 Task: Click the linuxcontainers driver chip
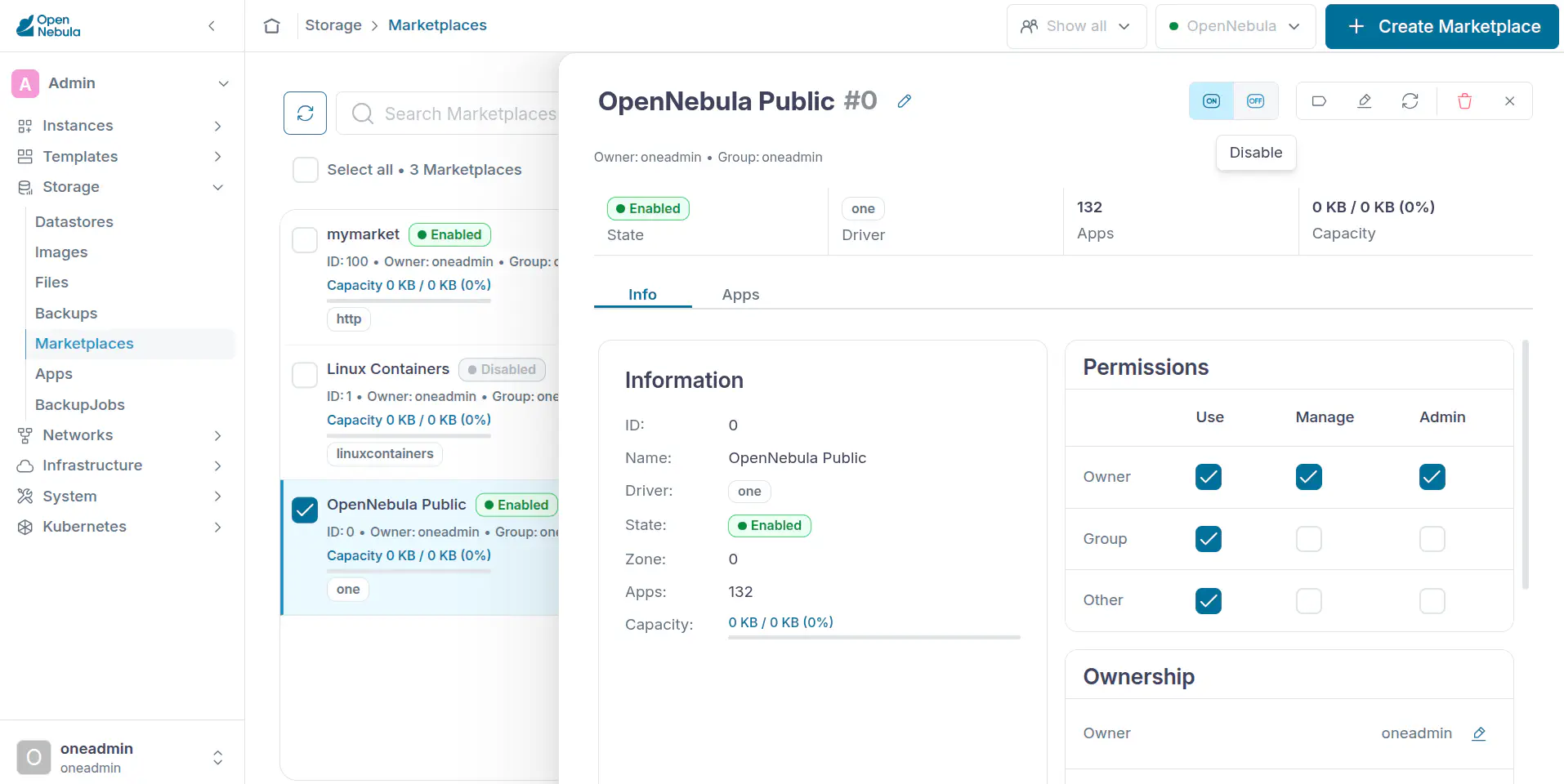pos(385,454)
